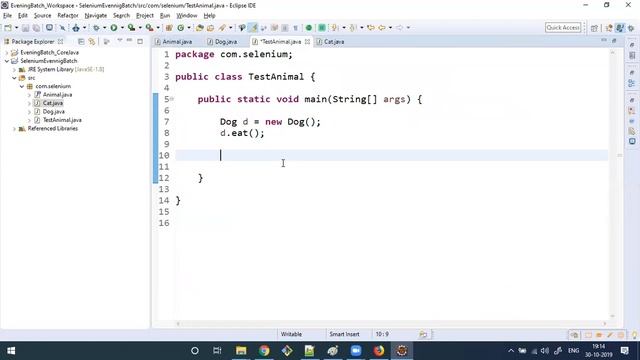
Task: Toggle Mark Occurrences highlighter icon
Action: [x=253, y=28]
